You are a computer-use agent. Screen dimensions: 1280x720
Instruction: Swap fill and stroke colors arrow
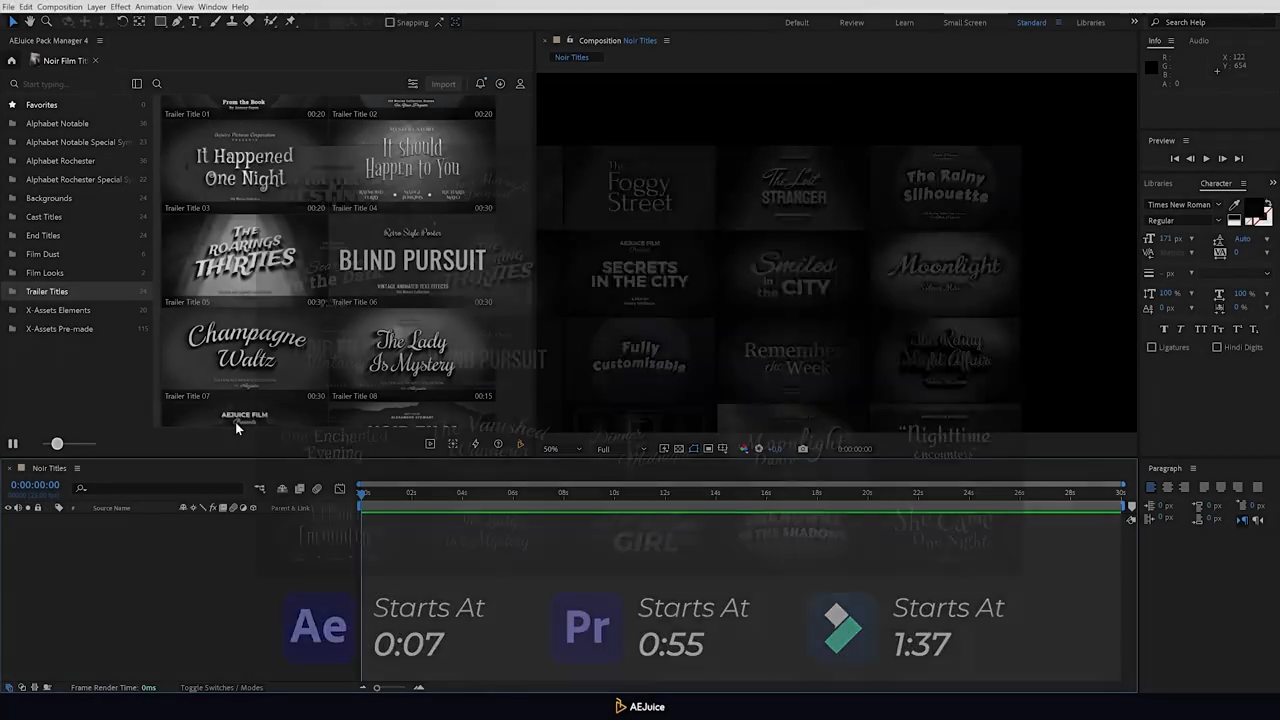(1267, 203)
